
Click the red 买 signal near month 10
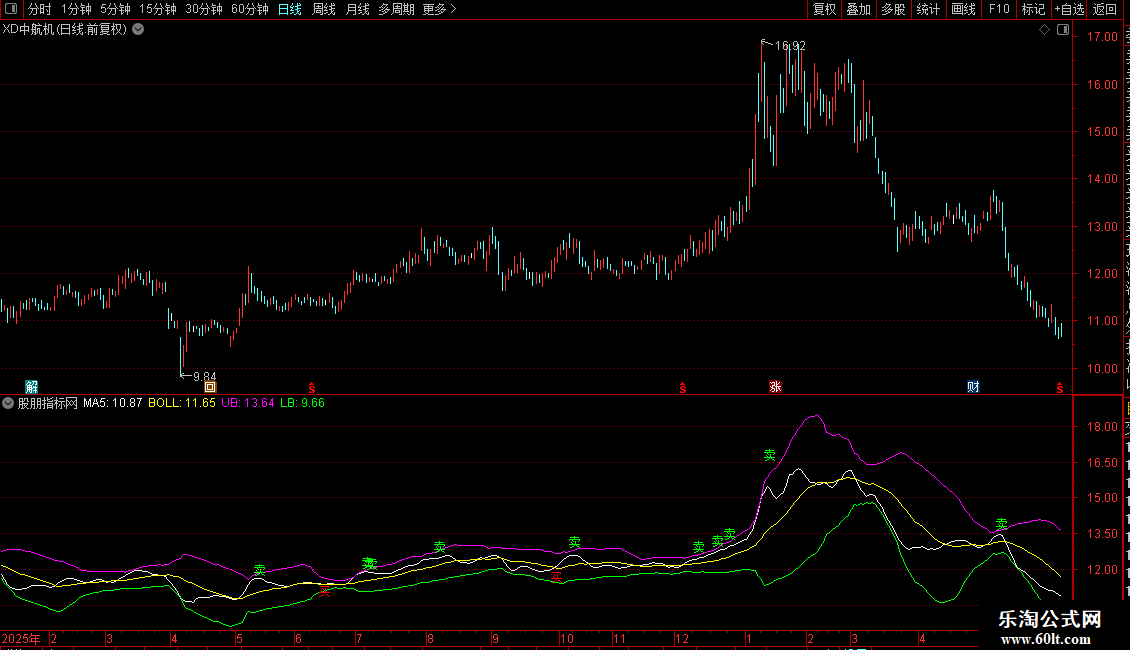556,576
